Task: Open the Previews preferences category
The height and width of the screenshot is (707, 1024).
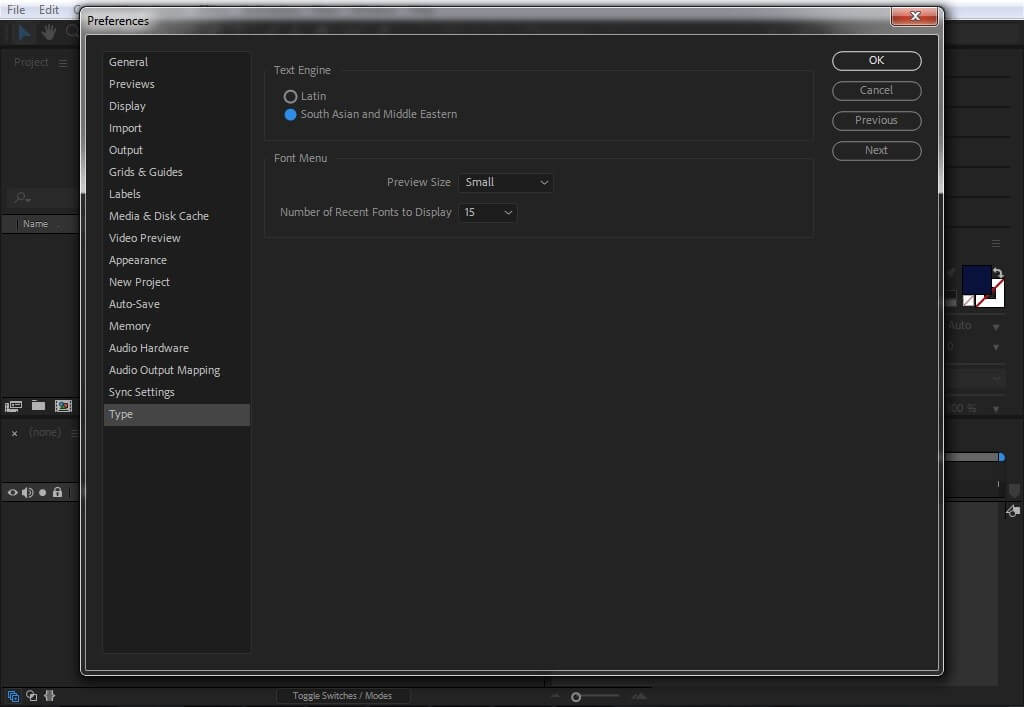Action: coord(176,84)
